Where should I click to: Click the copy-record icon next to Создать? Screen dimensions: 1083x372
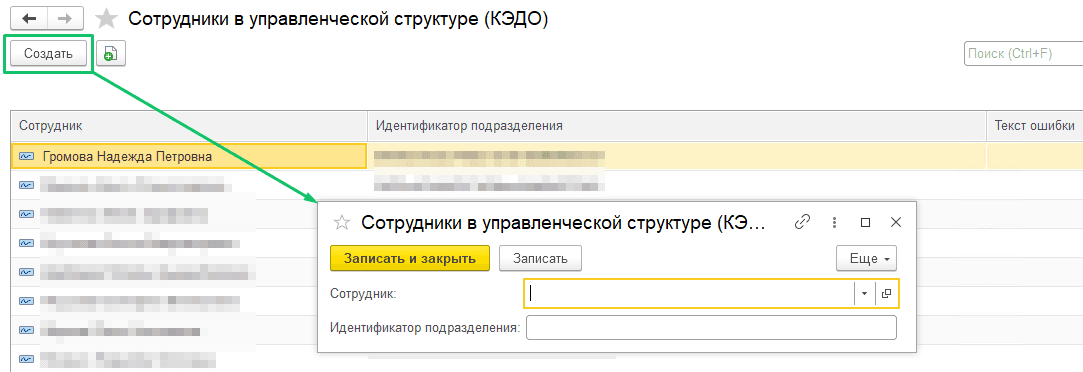111,53
